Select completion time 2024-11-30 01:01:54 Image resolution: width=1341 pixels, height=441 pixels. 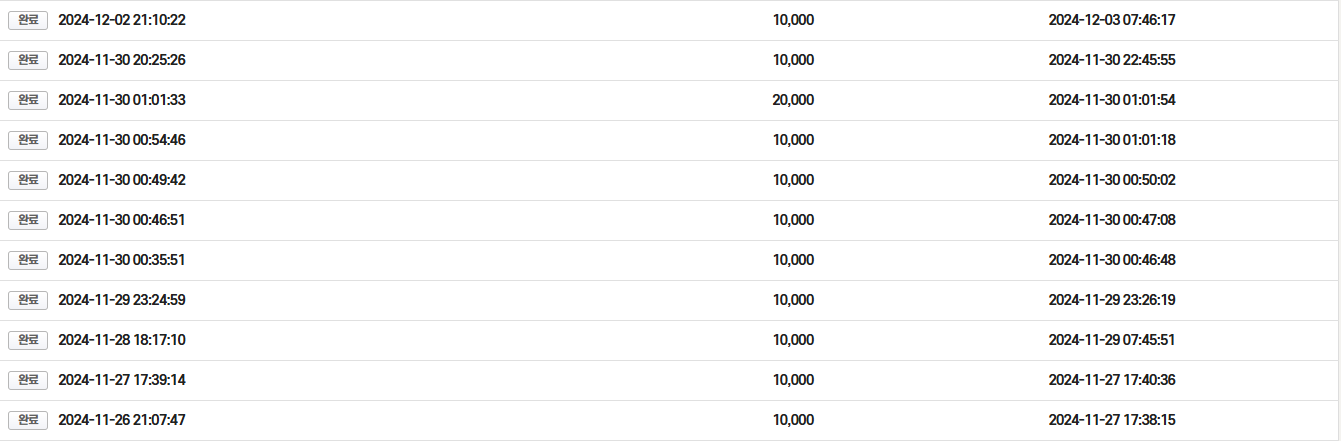tap(1112, 100)
